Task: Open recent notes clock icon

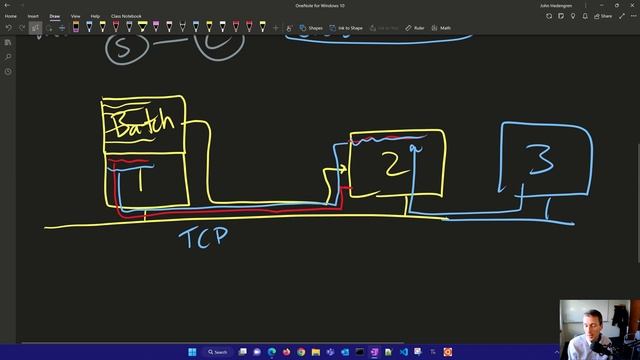Action: tap(8, 71)
